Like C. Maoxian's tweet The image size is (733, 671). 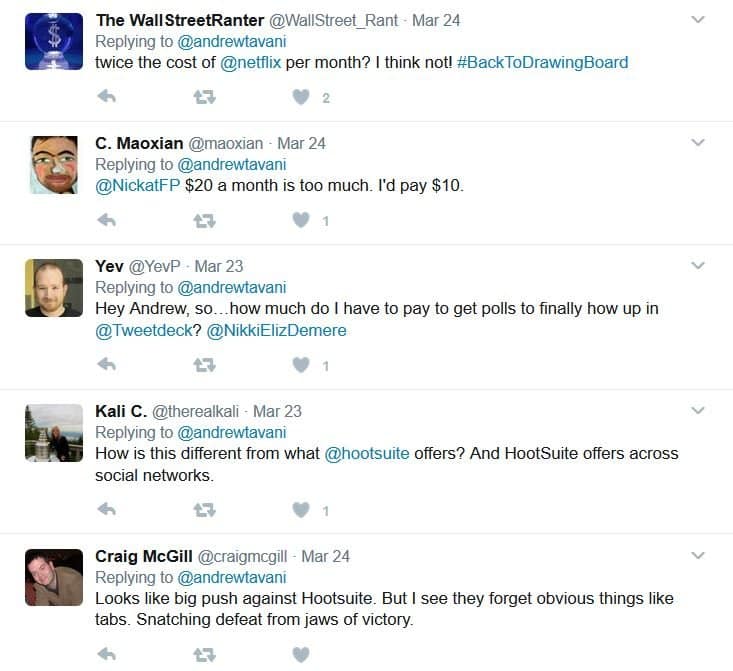click(x=301, y=220)
